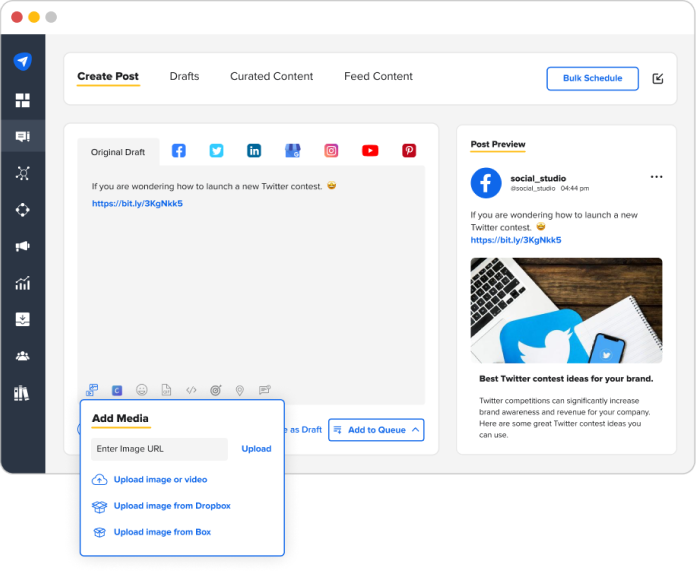The image size is (696, 574).
Task: Click the Enter Image URL field
Action: [x=159, y=449]
